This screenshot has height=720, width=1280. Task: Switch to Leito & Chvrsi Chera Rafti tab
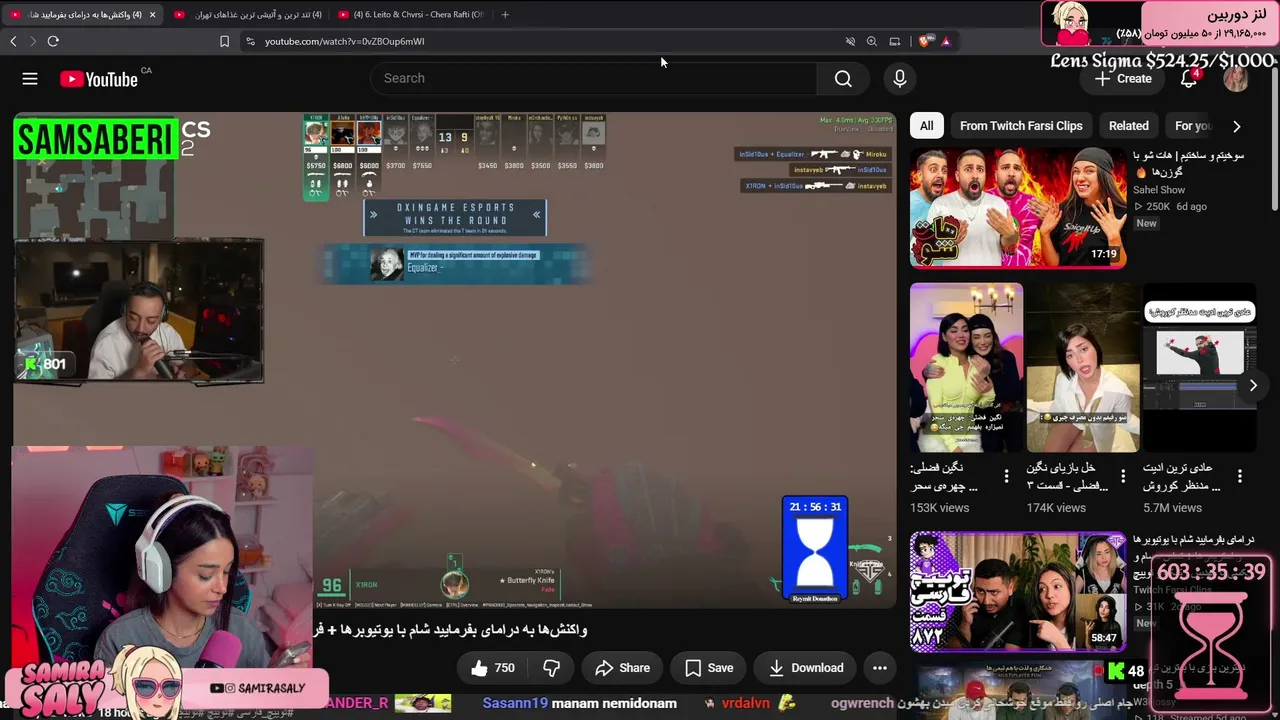[410, 15]
